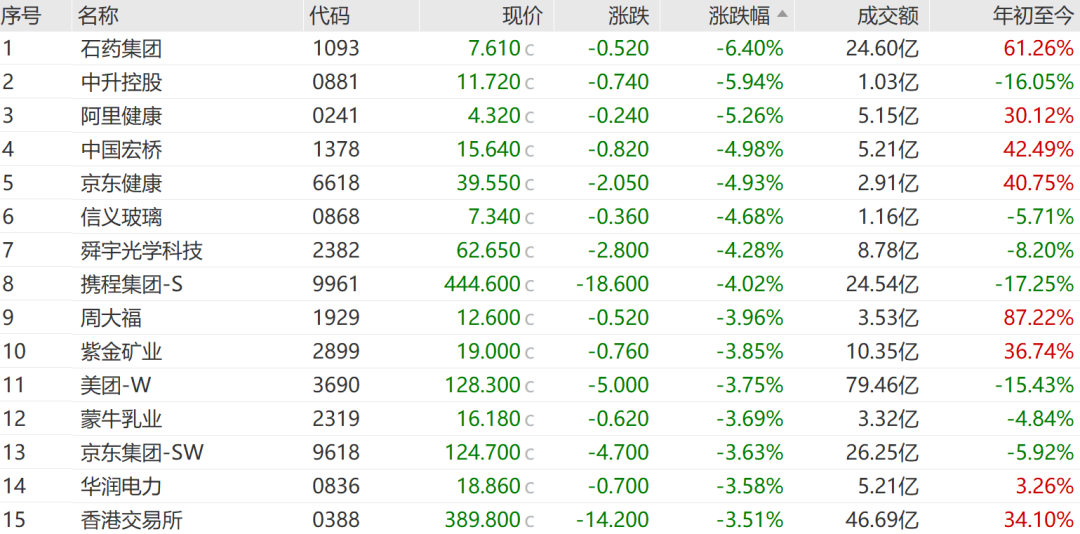The height and width of the screenshot is (534, 1080).
Task: Click the small c marker beside price 7.610
Action: pyautogui.click(x=530, y=49)
